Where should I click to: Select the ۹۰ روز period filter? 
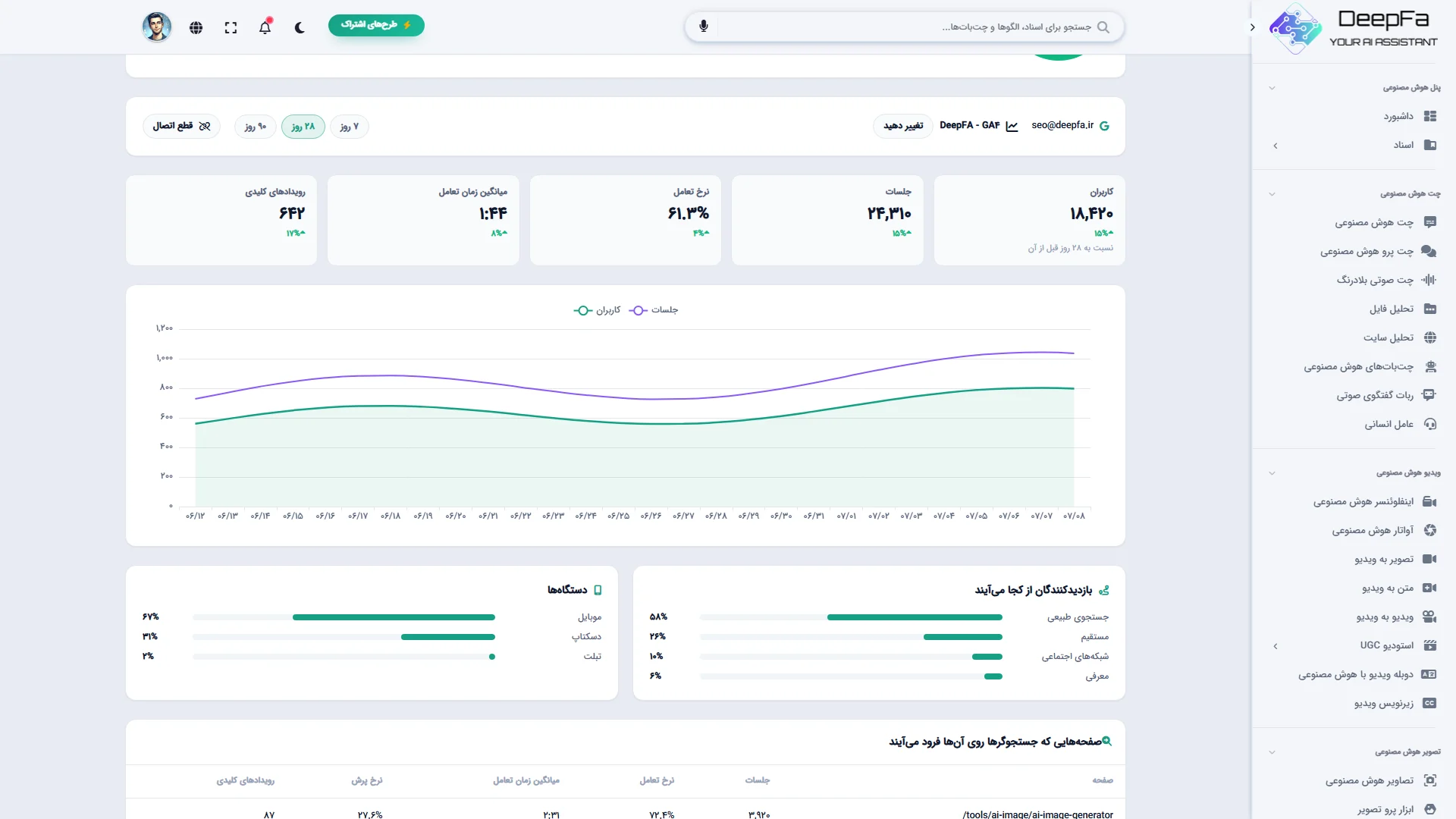(x=256, y=127)
